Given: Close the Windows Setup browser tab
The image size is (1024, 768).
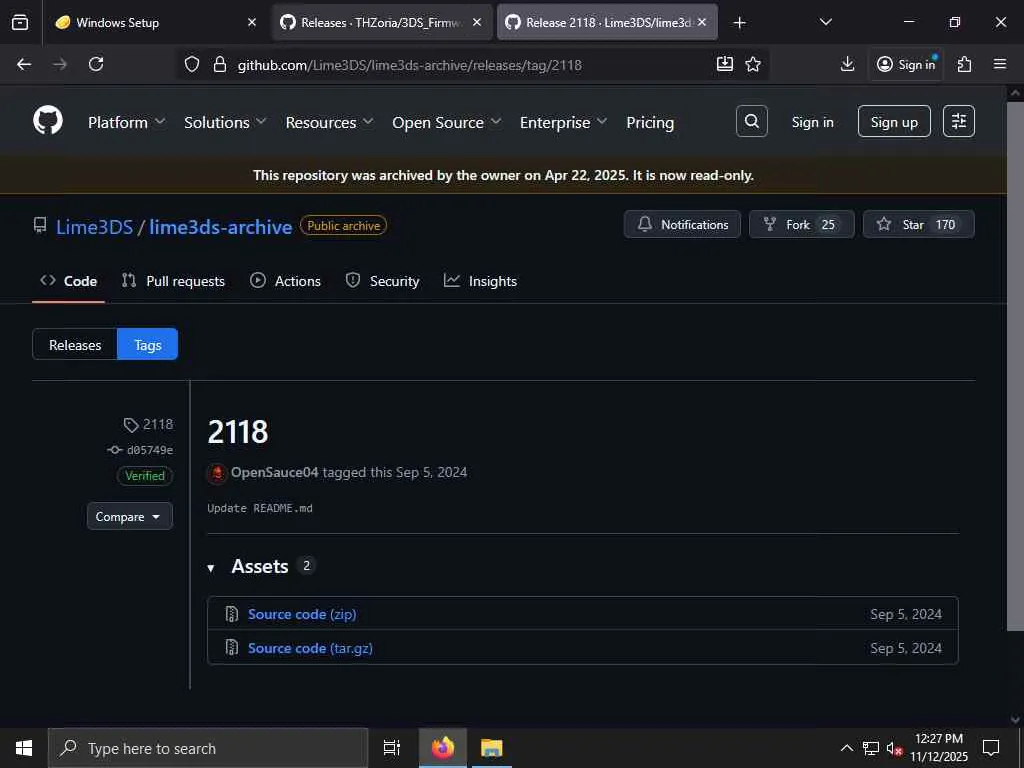Looking at the screenshot, I should [252, 22].
